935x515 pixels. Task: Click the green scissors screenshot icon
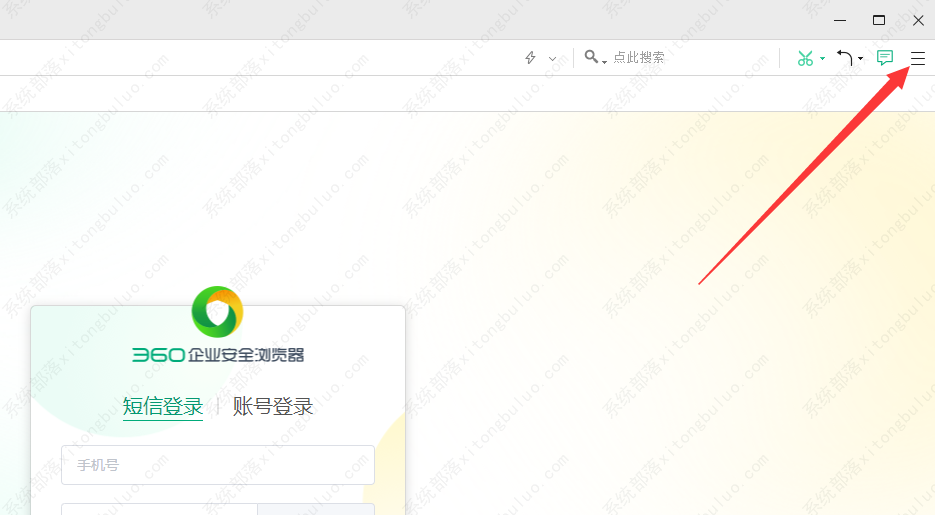pos(804,58)
